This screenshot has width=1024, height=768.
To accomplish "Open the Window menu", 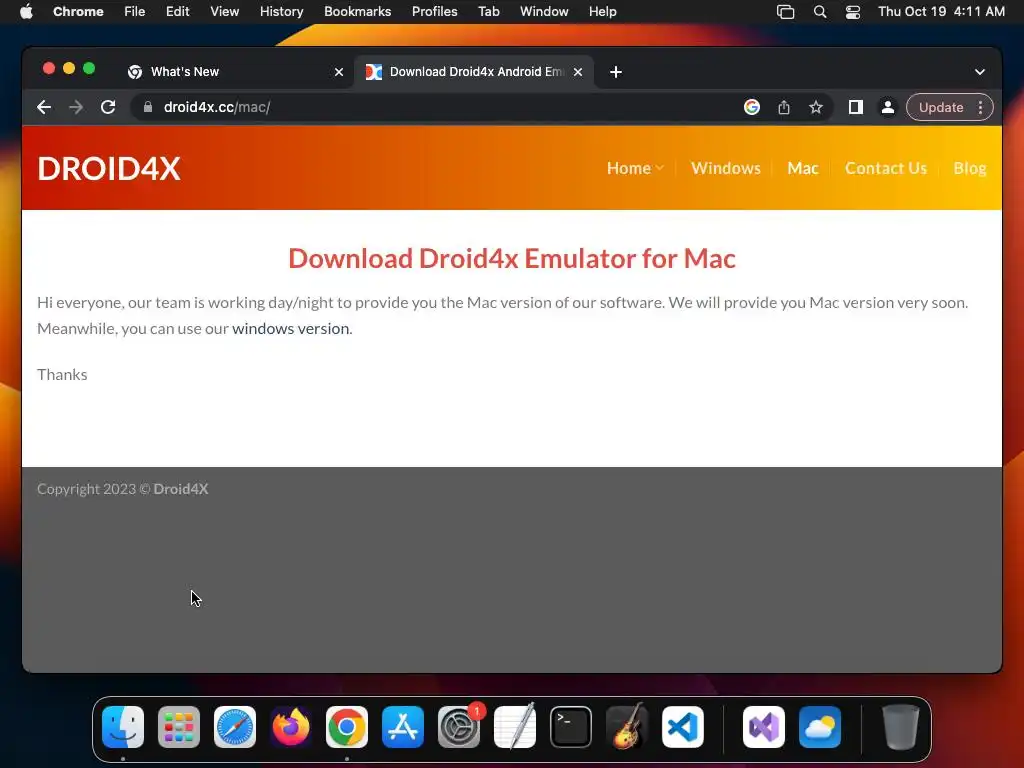I will (x=544, y=12).
